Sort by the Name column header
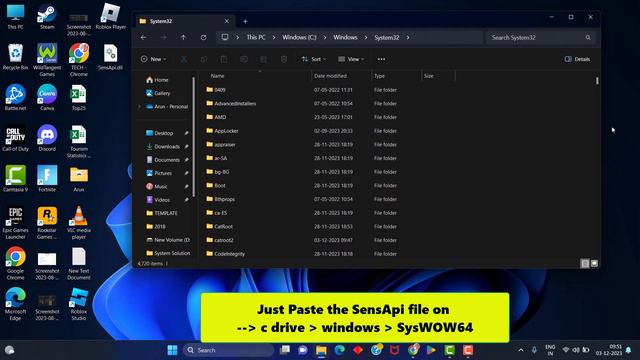This screenshot has height=360, width=640. 218,76
